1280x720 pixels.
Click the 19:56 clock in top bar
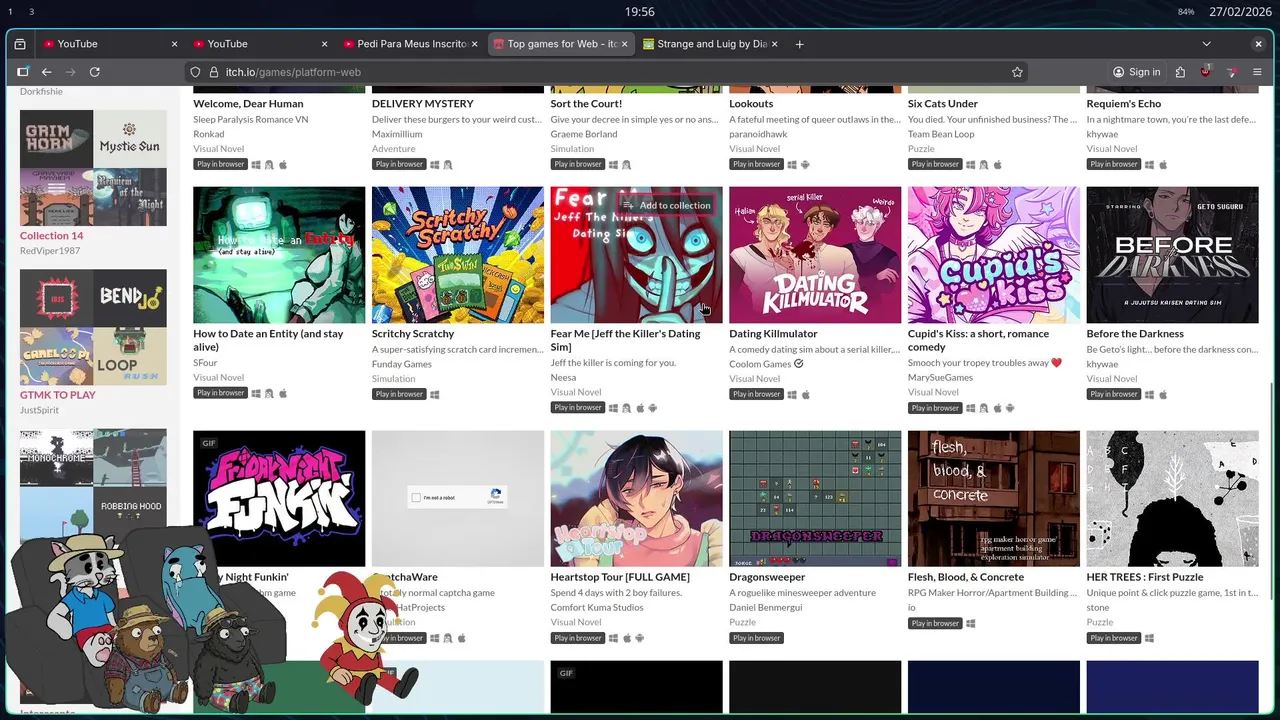pyautogui.click(x=639, y=12)
